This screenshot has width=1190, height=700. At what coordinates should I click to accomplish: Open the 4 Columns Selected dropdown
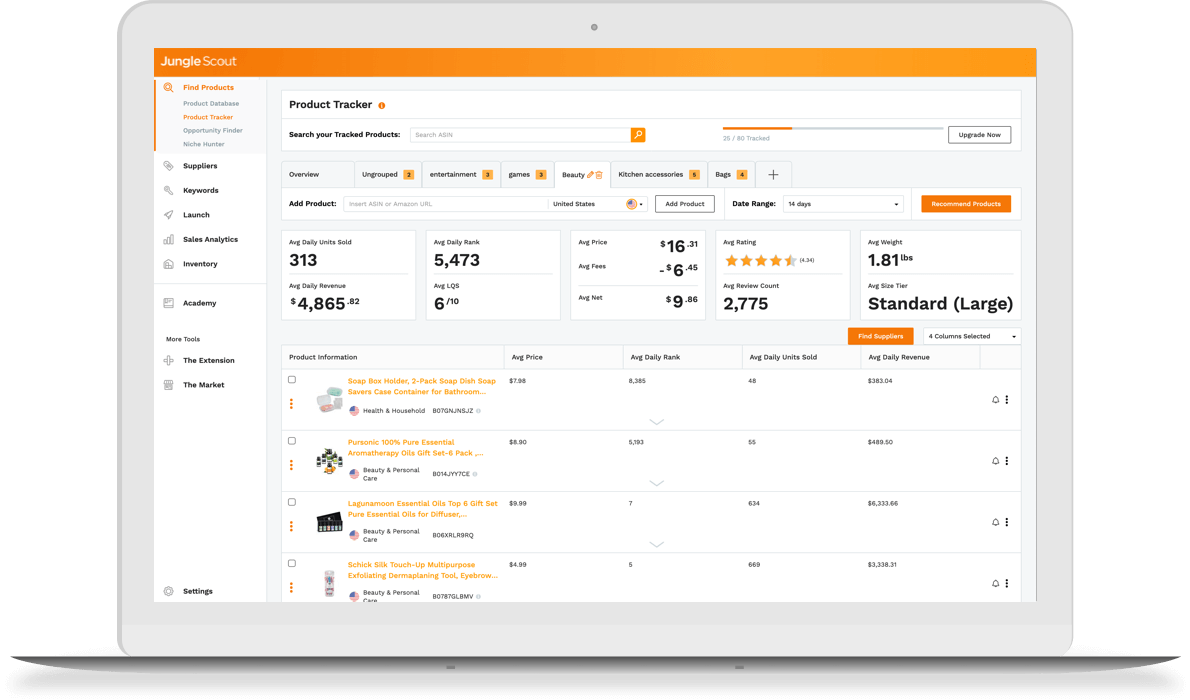click(971, 336)
